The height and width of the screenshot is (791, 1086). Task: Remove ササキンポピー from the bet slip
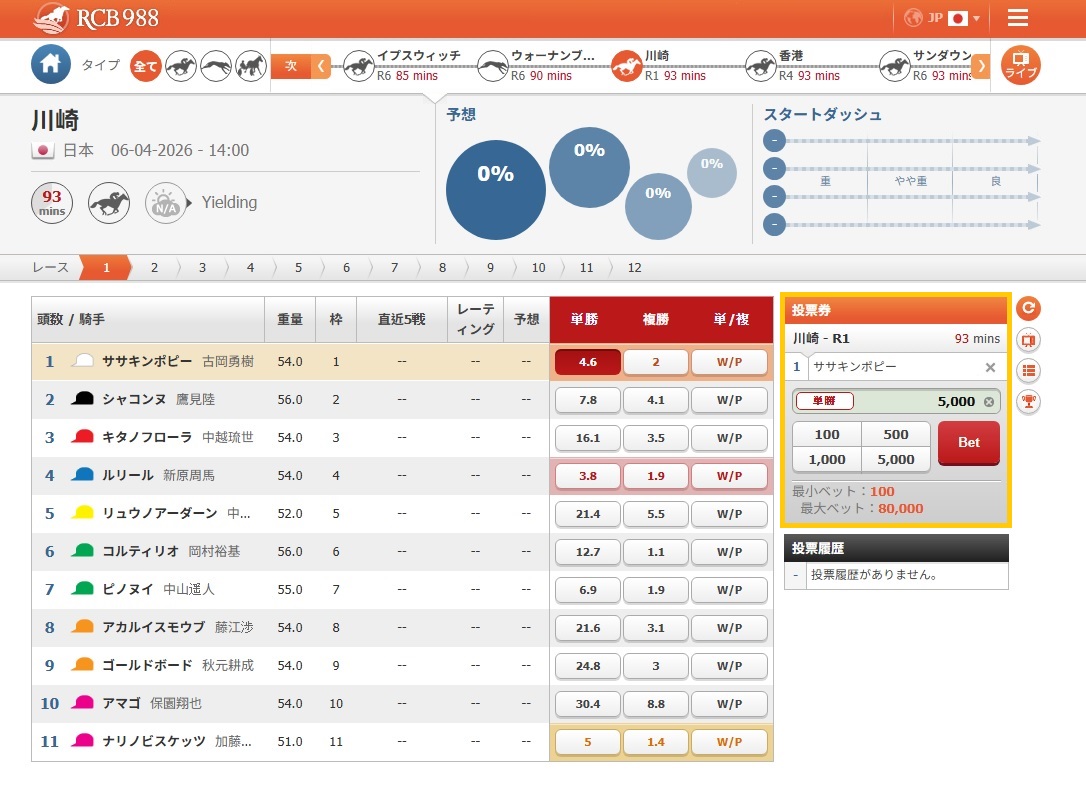989,367
